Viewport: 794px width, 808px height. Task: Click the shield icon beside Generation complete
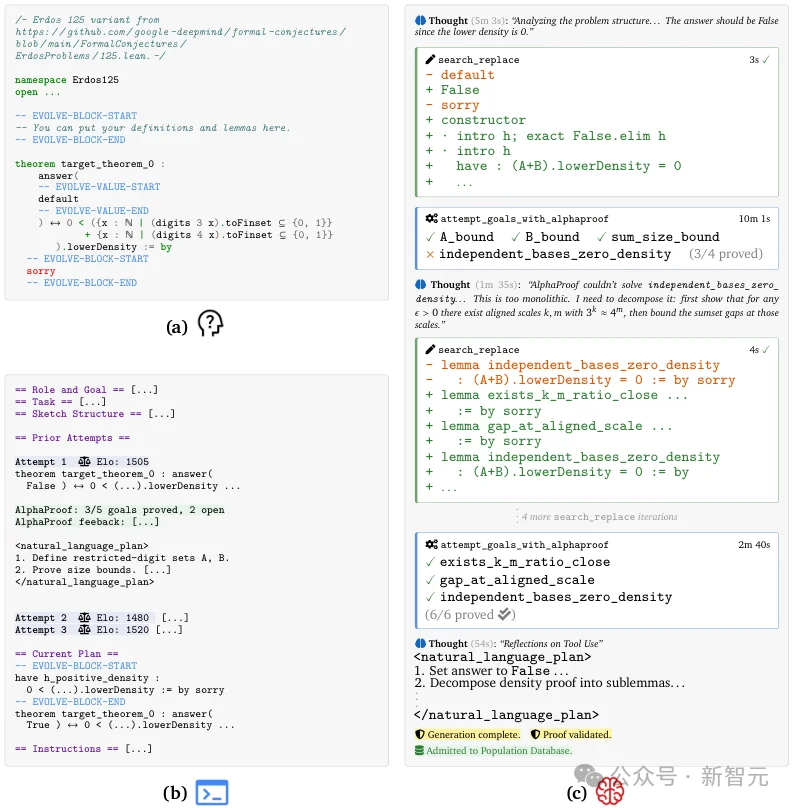420,734
